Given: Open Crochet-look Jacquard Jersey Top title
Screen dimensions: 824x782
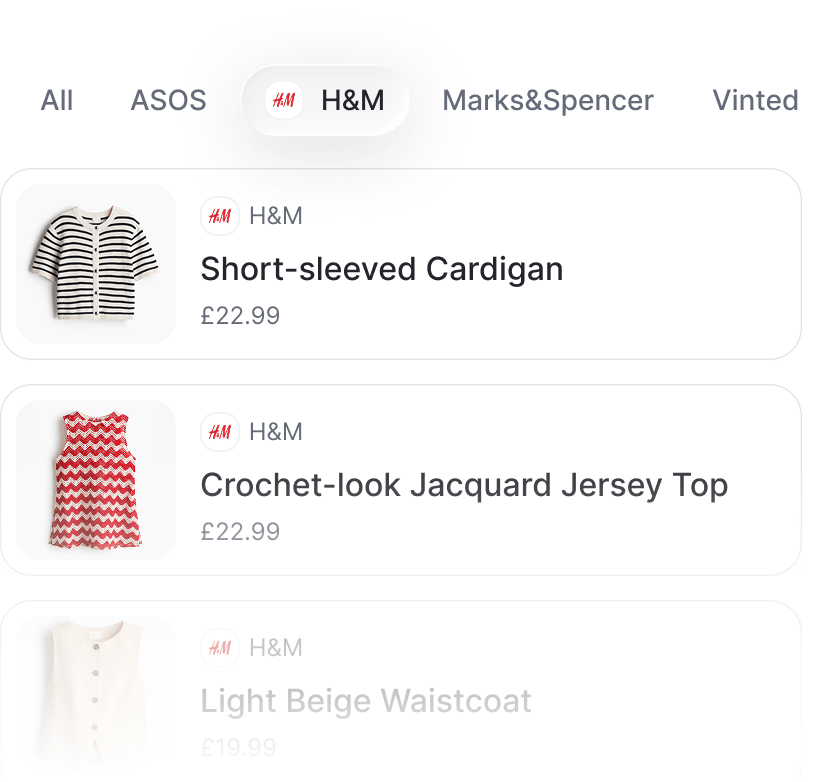Looking at the screenshot, I should click(x=465, y=486).
